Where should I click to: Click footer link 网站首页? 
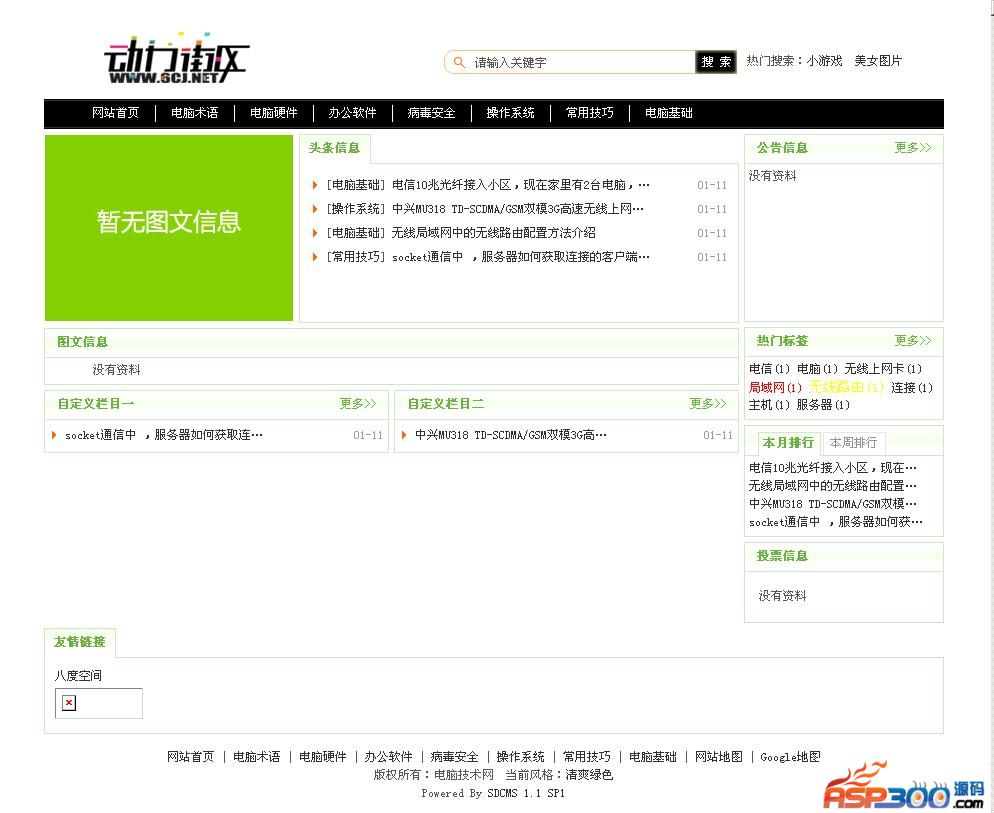[191, 757]
